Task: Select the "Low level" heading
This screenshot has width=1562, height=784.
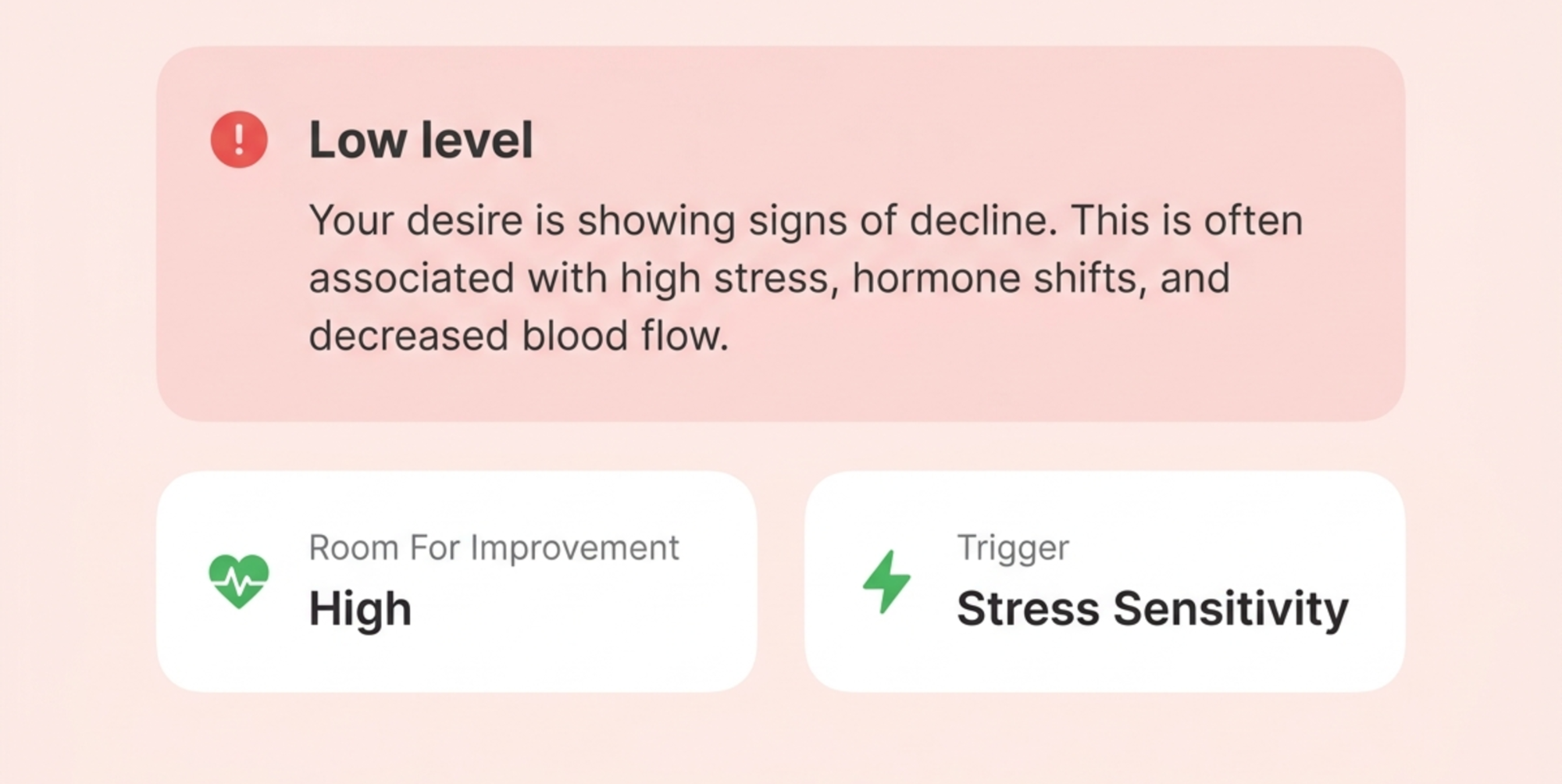Action: point(421,141)
